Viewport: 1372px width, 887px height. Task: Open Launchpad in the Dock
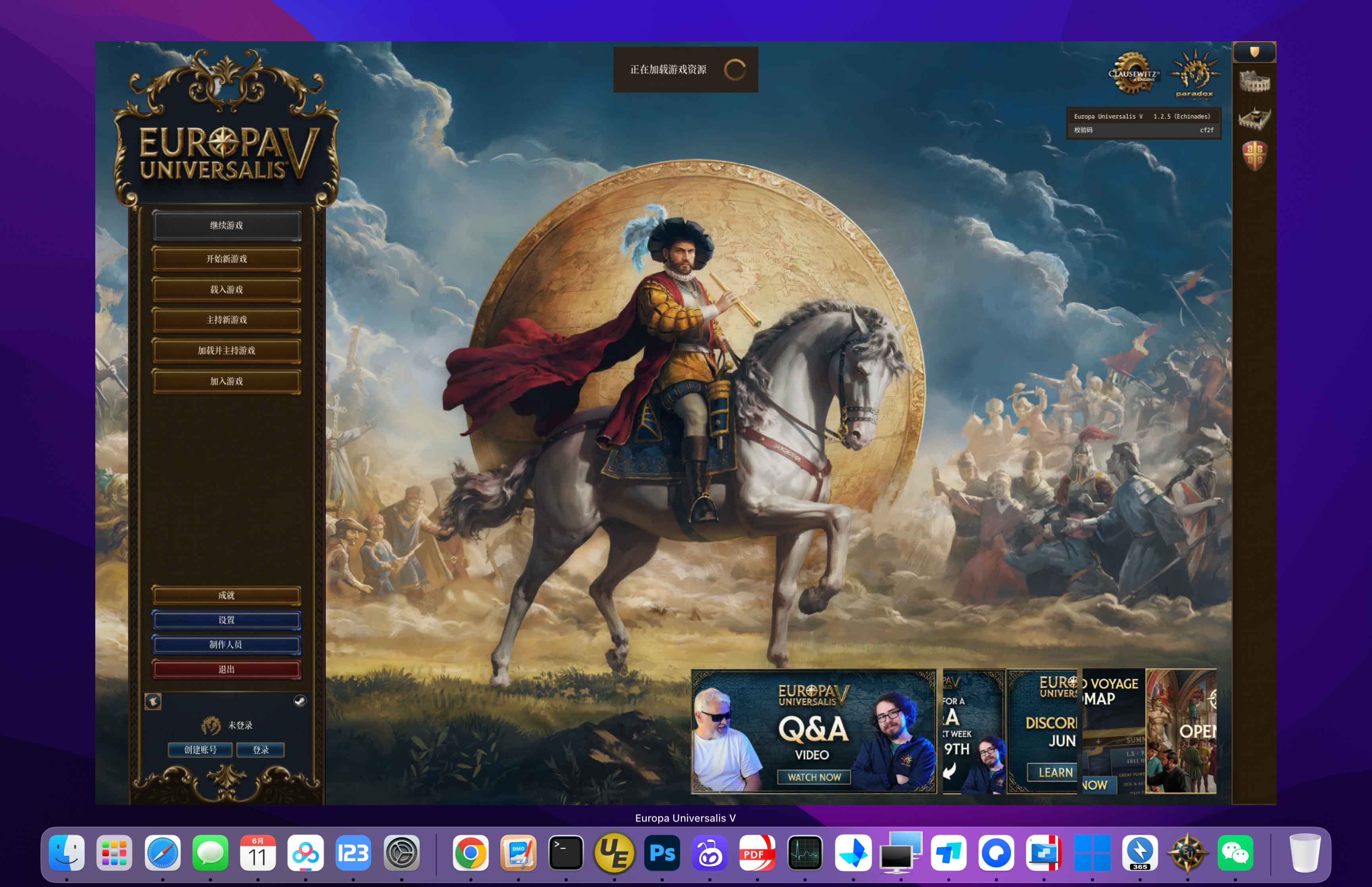click(115, 852)
